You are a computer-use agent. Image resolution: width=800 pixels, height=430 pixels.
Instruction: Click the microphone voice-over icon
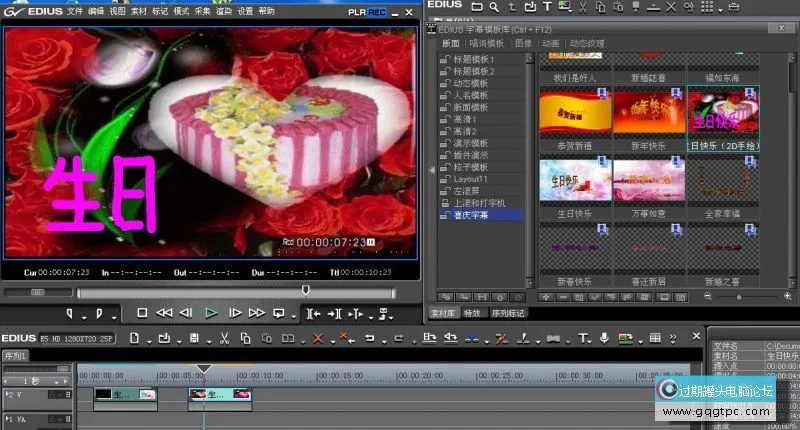[604, 338]
